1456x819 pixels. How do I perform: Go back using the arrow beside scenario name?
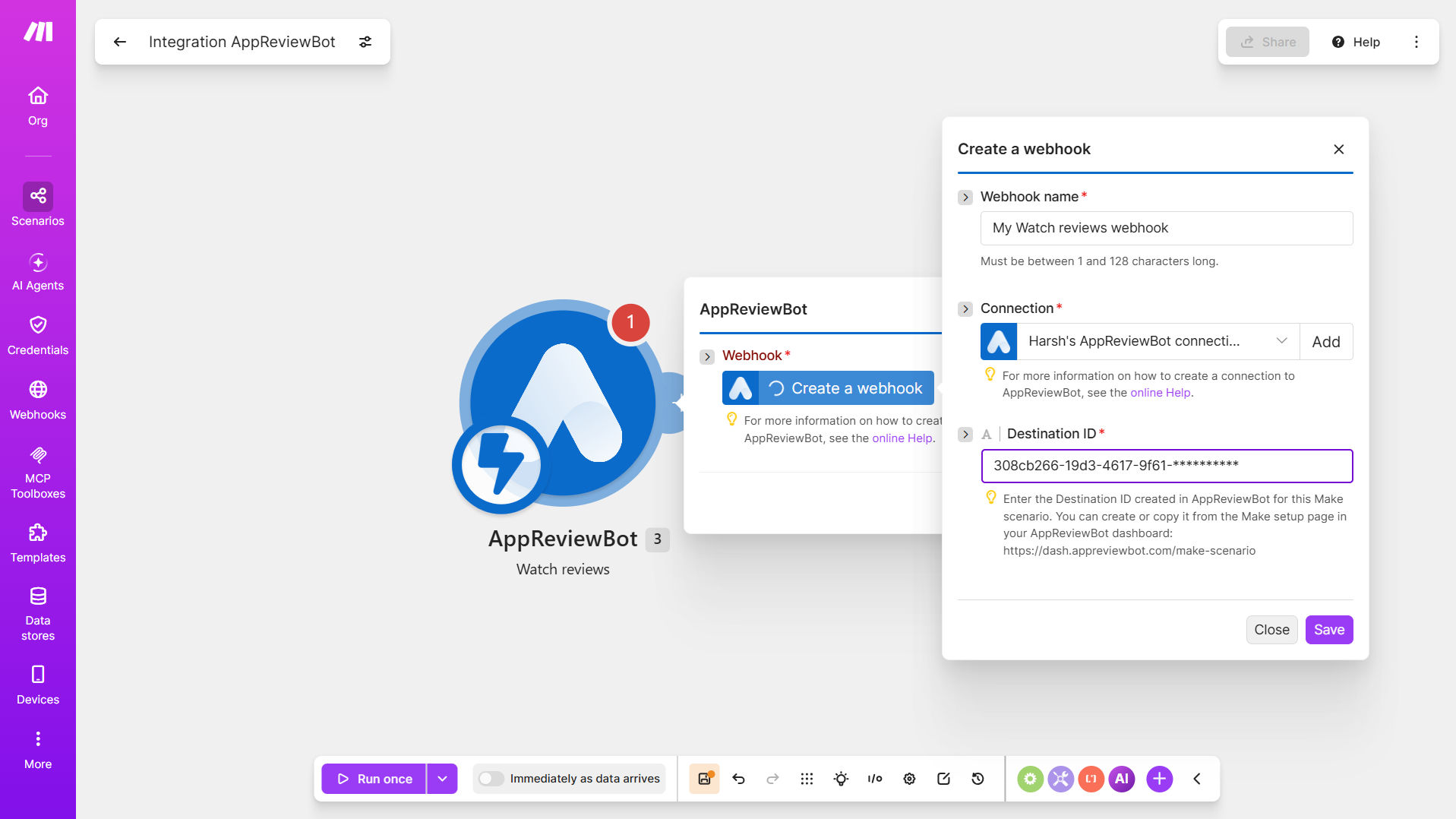[120, 42]
